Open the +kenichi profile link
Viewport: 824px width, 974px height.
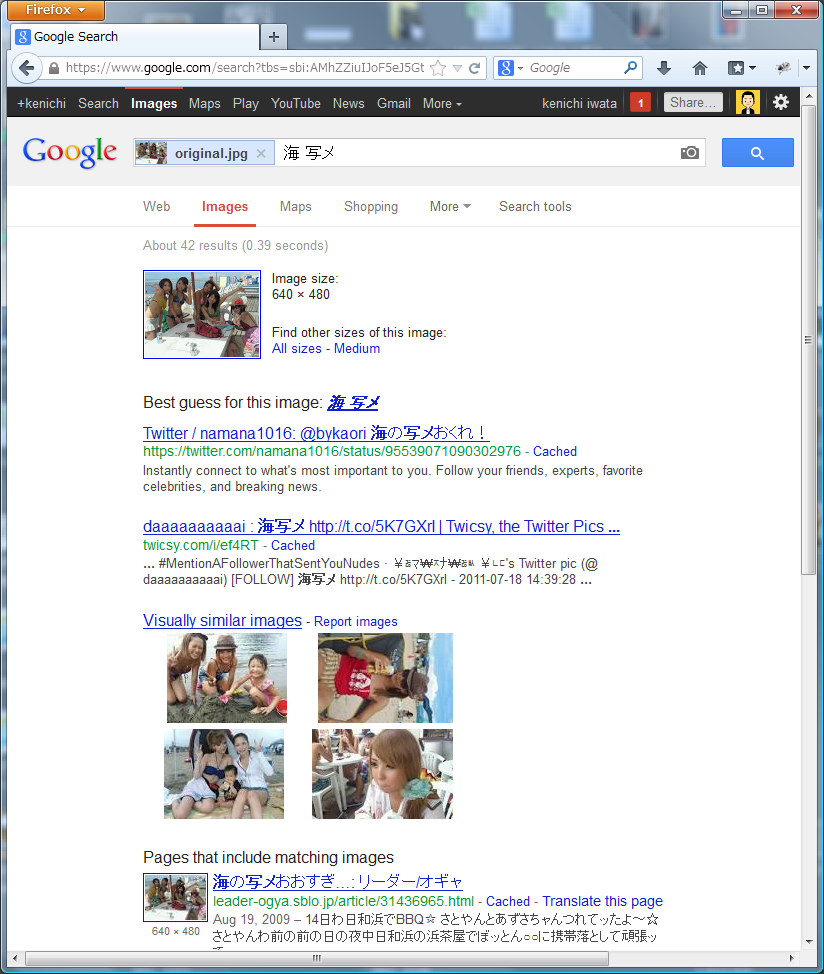pyautogui.click(x=42, y=104)
